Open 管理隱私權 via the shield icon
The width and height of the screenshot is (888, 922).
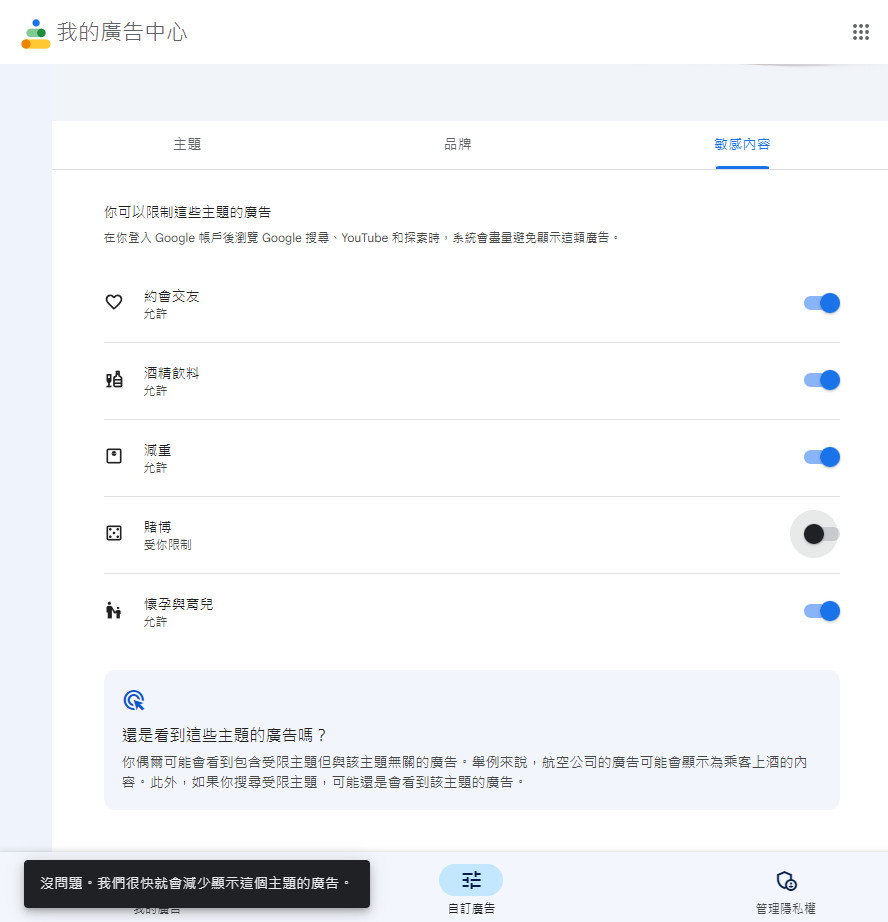tap(786, 880)
